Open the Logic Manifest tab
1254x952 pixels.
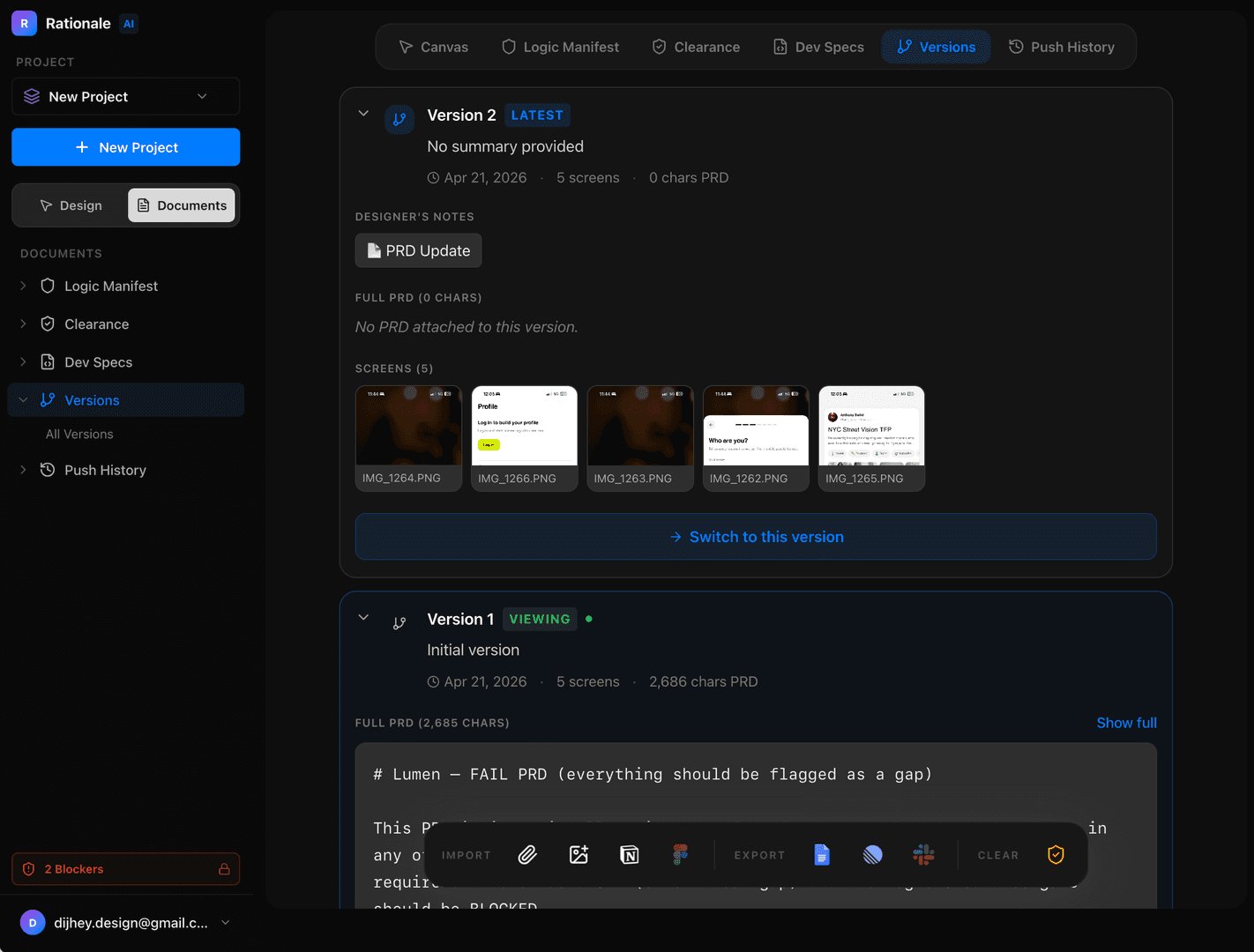click(560, 47)
